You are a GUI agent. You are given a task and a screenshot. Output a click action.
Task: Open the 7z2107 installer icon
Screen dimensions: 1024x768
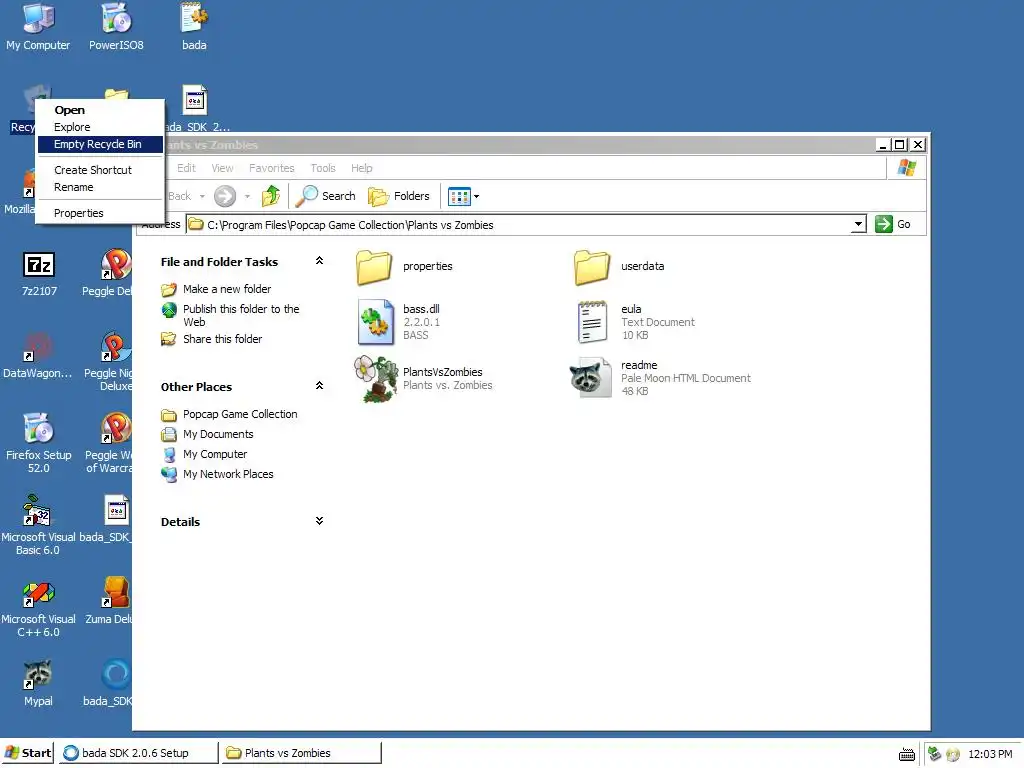pyautogui.click(x=39, y=273)
